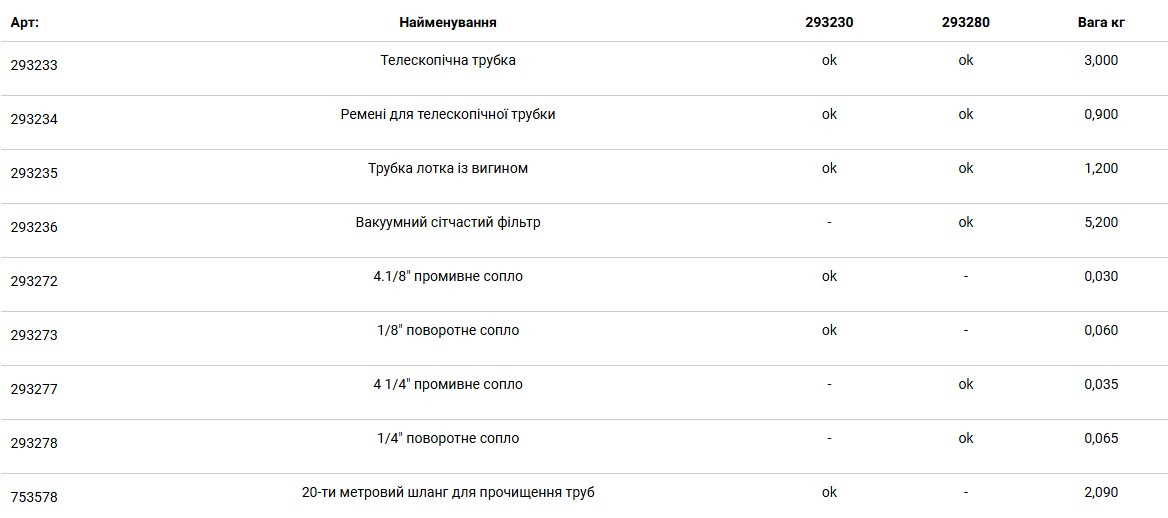Click the 4.1/8" промивне сопло entry
This screenshot has height=518, width=1168.
(448, 277)
